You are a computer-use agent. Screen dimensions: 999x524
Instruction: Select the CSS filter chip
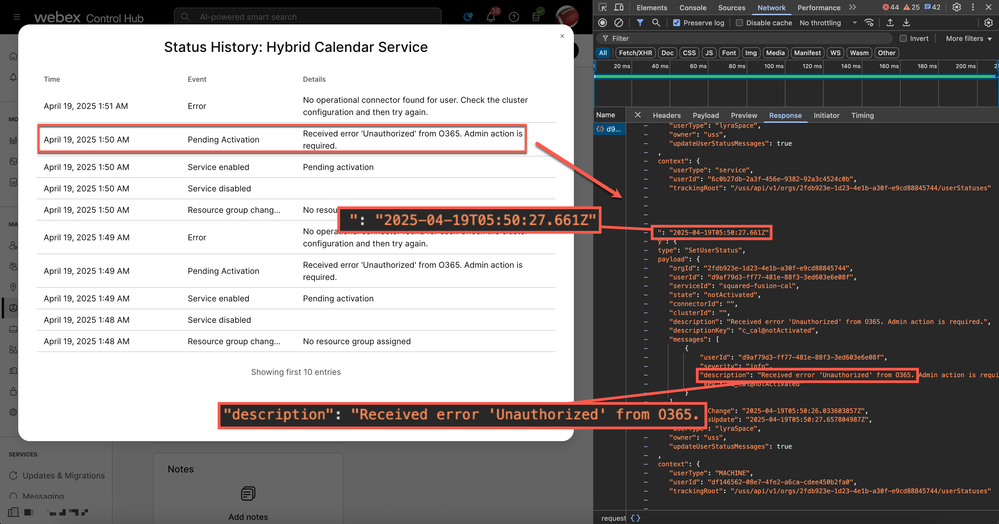(689, 53)
